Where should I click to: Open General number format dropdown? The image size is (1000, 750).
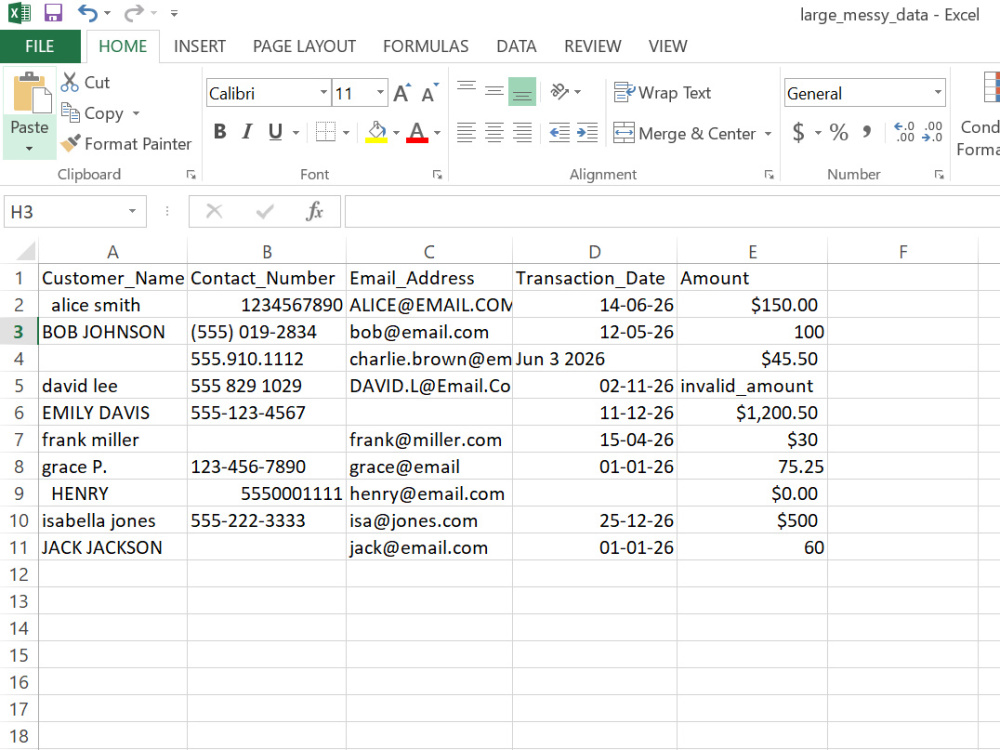click(938, 93)
